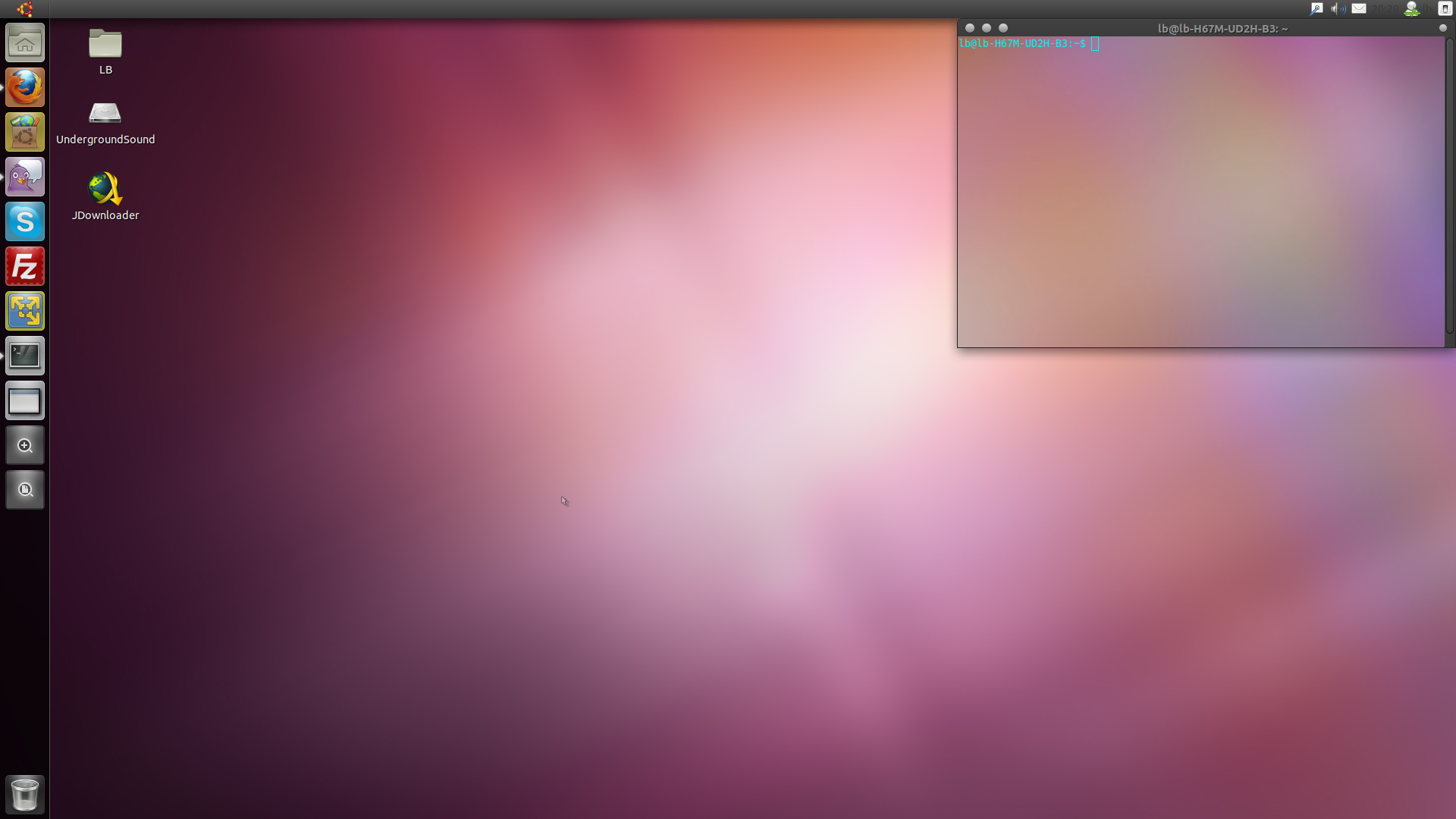Launch Firefox from the launcher
The width and height of the screenshot is (1456, 819).
pyautogui.click(x=25, y=87)
